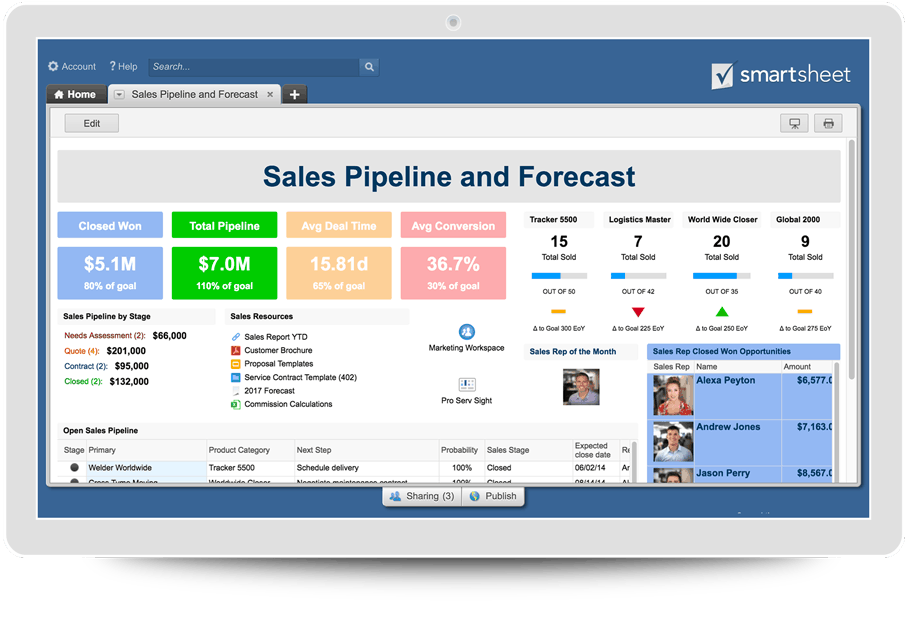The image size is (908, 640).
Task: Select the Sales Pipeline and Forecast tab
Action: 193,93
